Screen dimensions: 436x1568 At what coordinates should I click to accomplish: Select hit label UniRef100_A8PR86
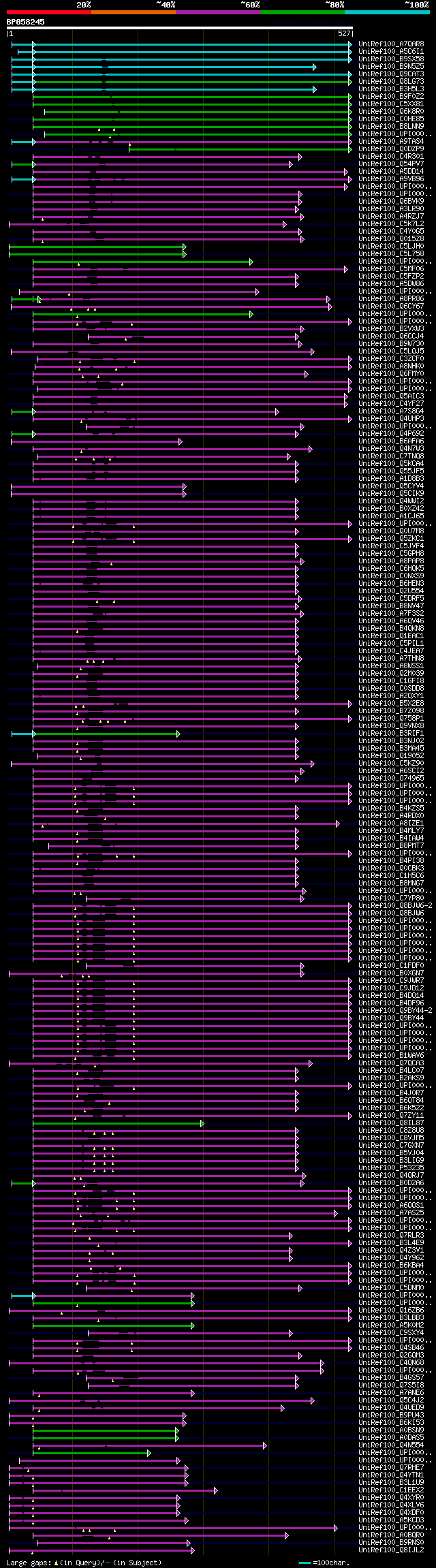pos(391,298)
